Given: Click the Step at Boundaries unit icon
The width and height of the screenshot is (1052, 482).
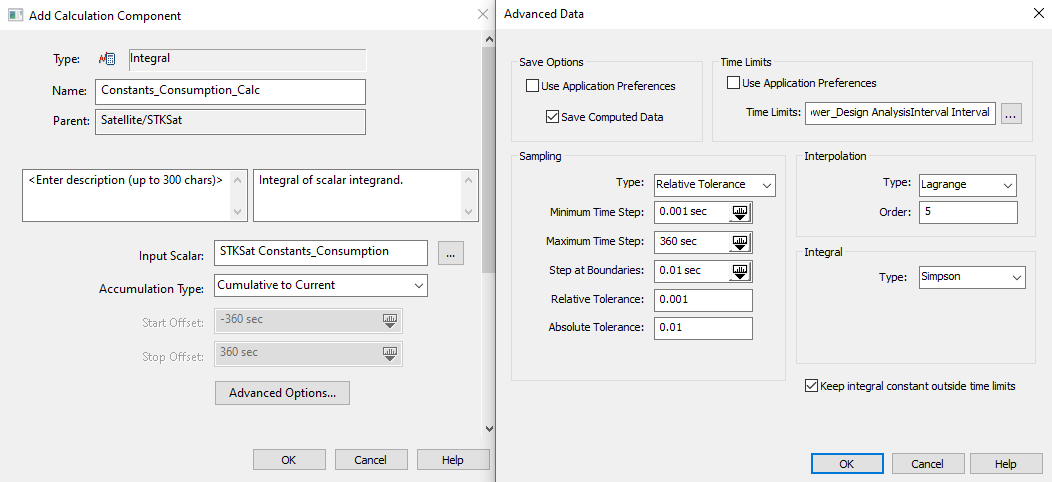Looking at the screenshot, I should (x=740, y=271).
